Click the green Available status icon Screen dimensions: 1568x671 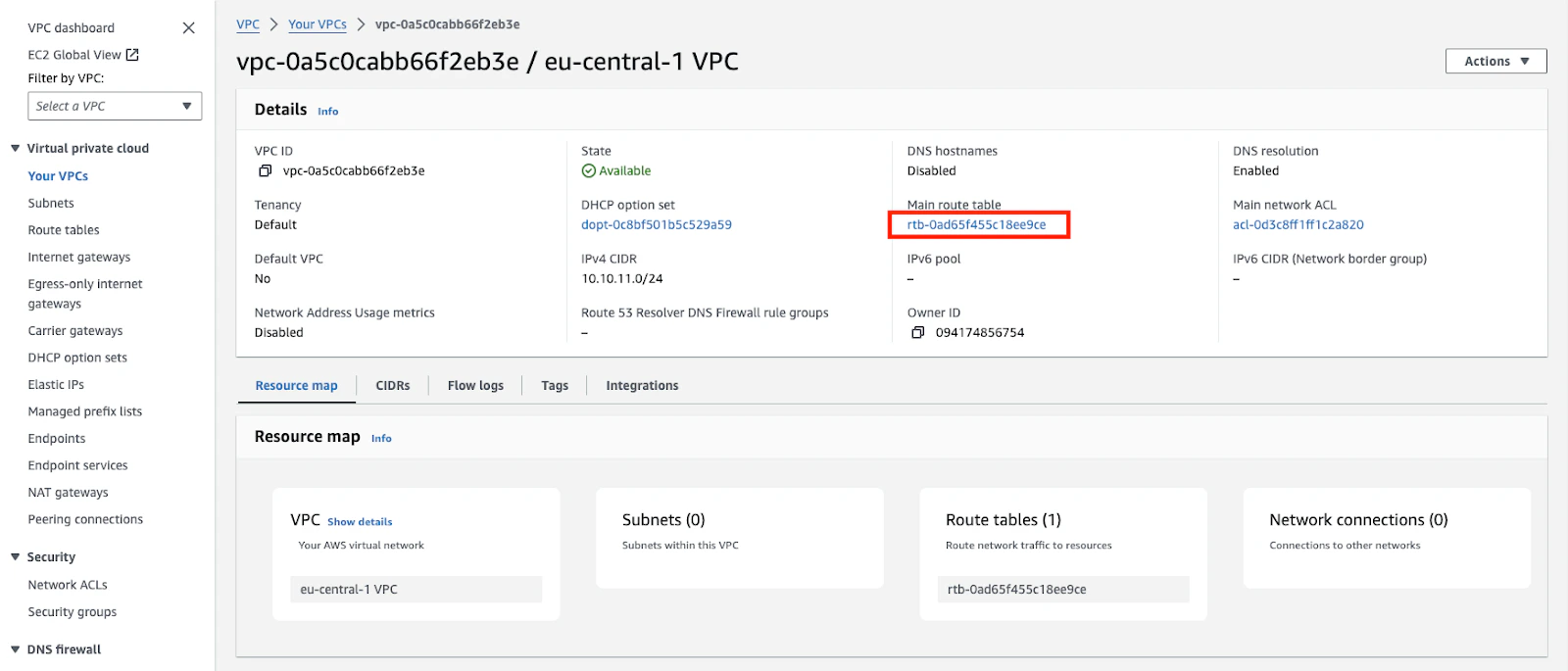coord(589,170)
